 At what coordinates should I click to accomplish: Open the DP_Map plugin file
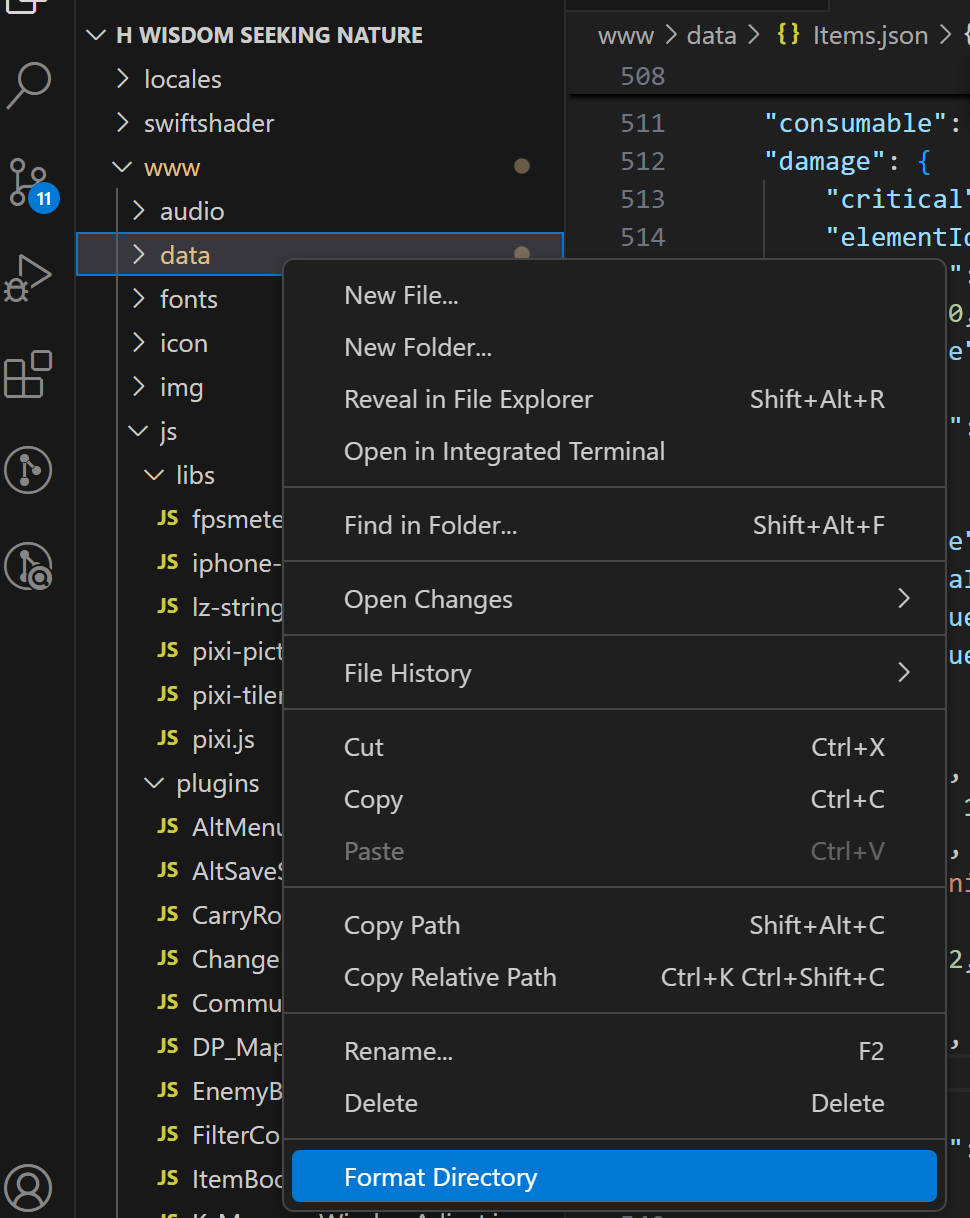[238, 1047]
